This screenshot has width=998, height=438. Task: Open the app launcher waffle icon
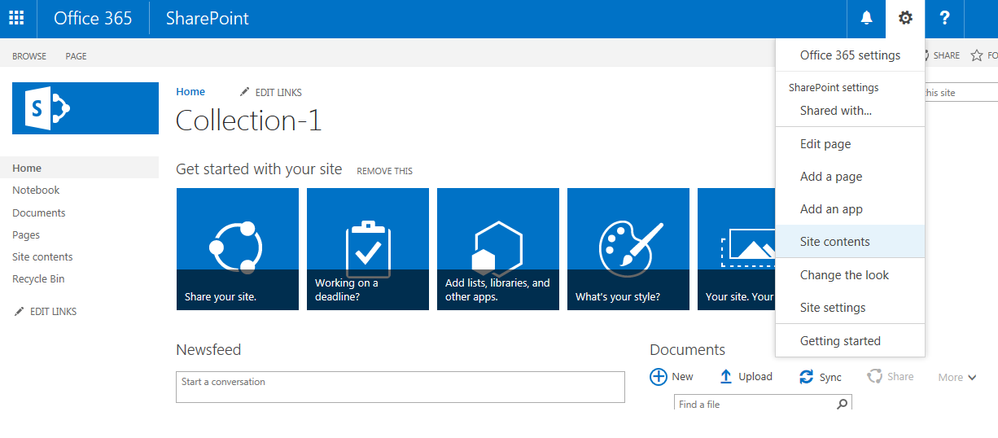coord(17,18)
